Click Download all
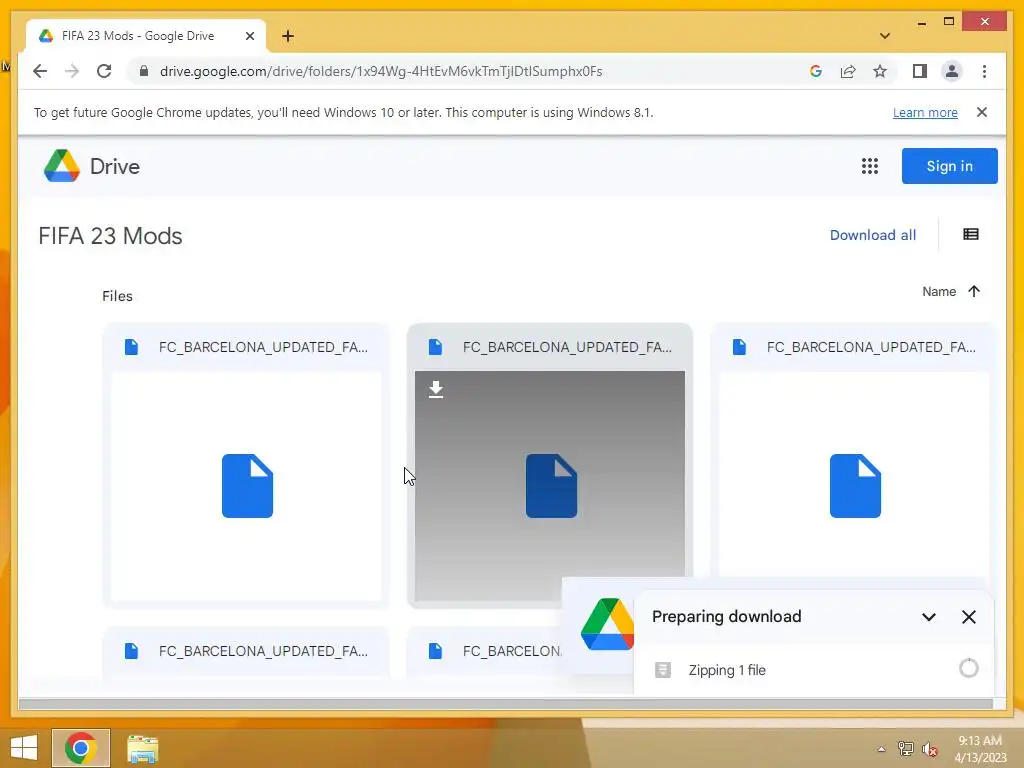Image resolution: width=1024 pixels, height=768 pixels. (872, 235)
